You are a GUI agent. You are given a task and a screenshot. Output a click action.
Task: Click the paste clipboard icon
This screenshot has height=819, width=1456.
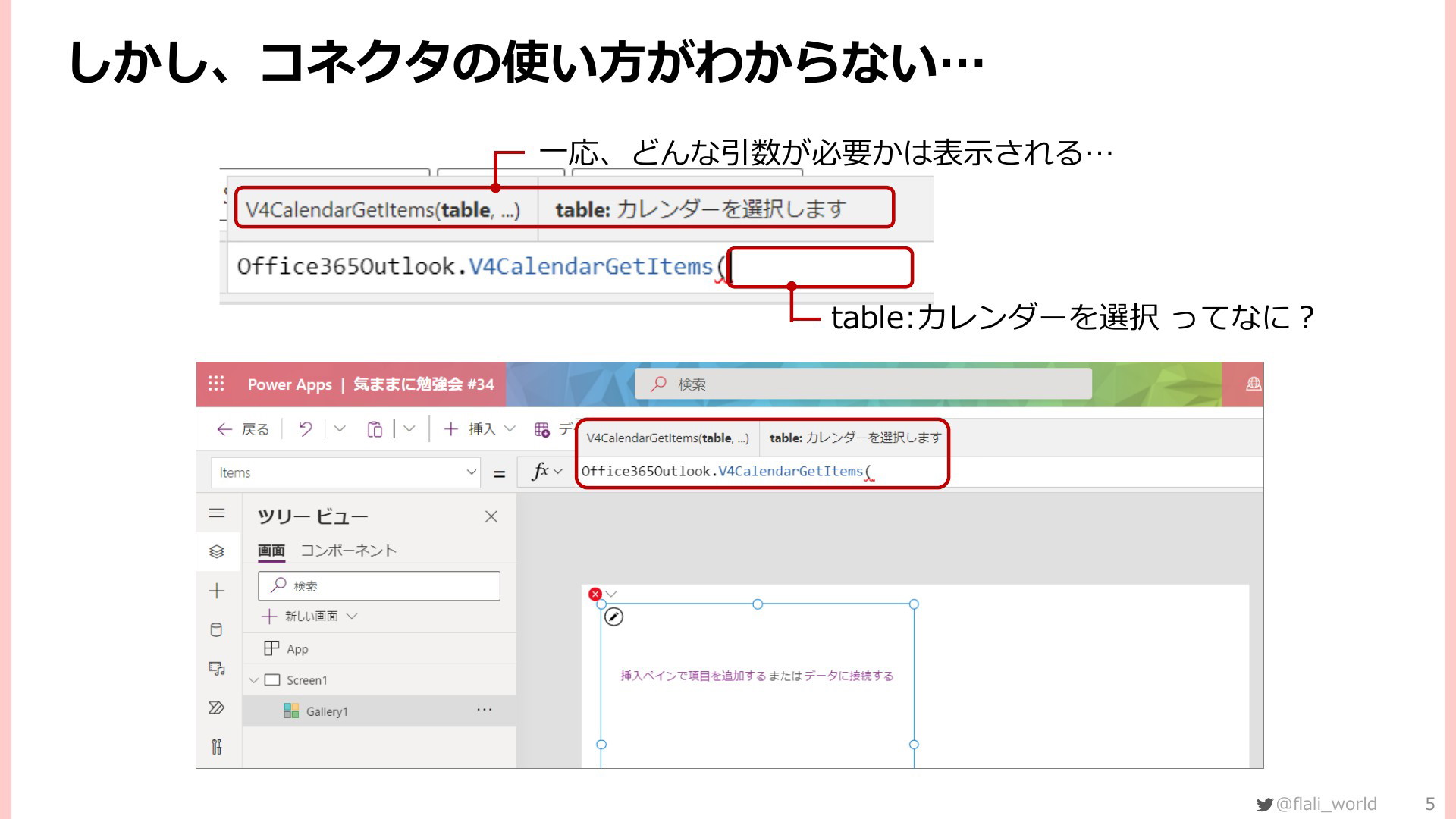(x=375, y=429)
